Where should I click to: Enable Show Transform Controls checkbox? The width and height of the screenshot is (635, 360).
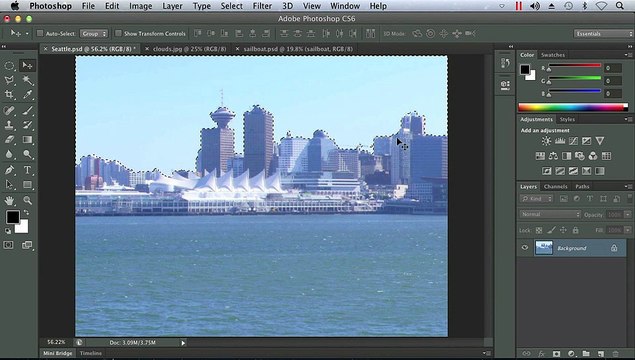[118, 33]
